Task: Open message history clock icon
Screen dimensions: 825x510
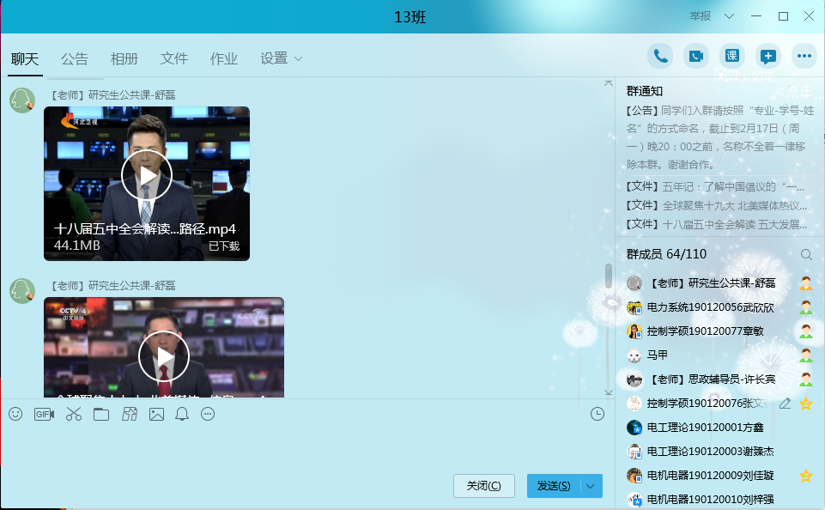Action: click(x=597, y=414)
